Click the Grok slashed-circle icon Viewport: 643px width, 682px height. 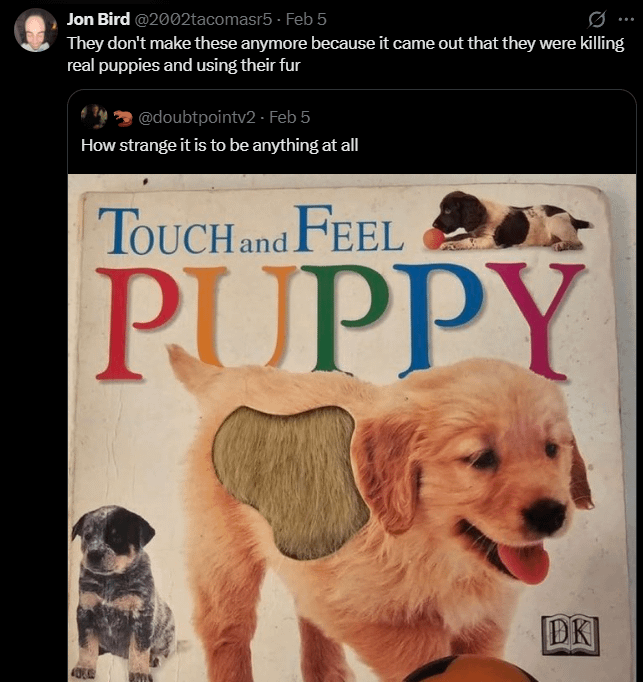[596, 20]
